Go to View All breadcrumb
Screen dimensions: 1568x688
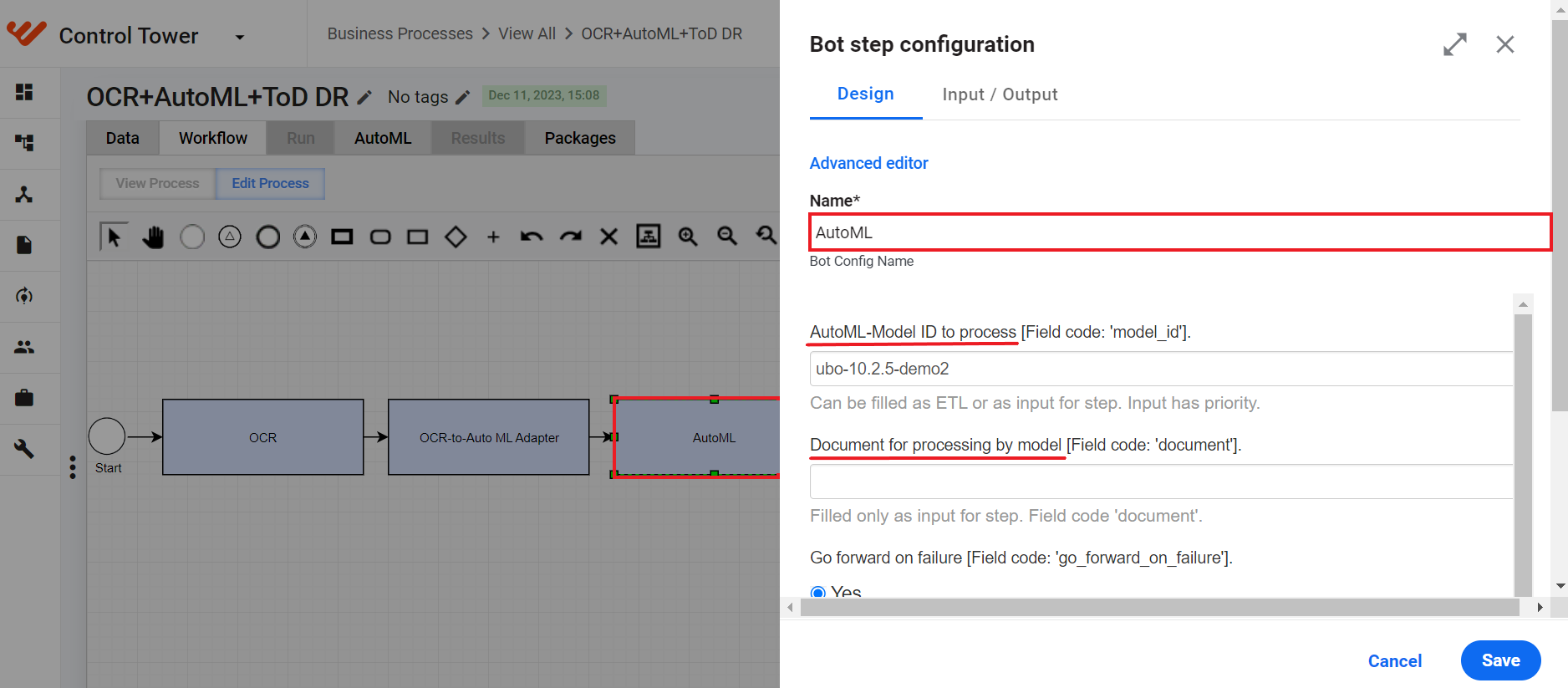pos(527,33)
